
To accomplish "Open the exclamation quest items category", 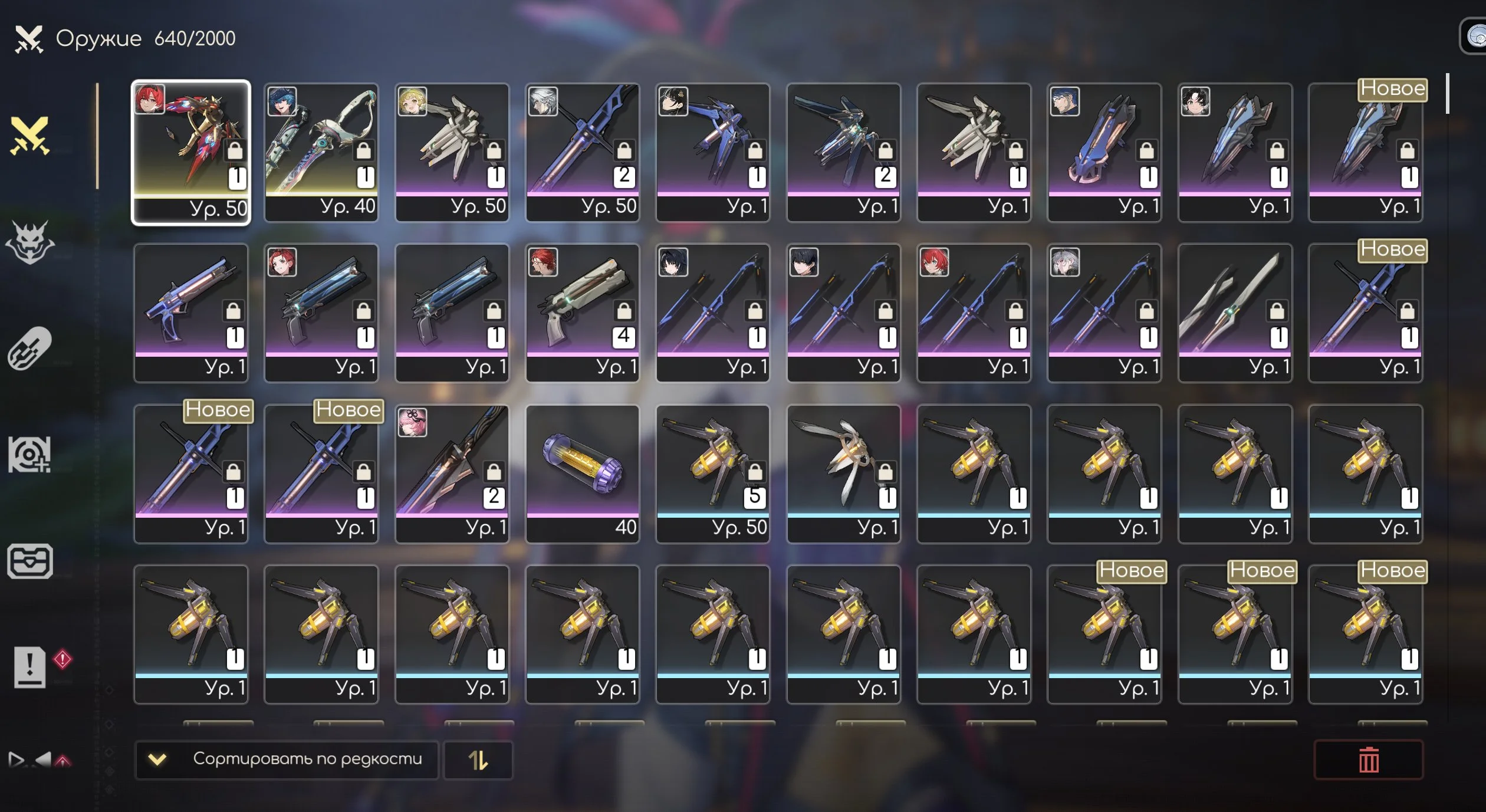I will click(29, 667).
